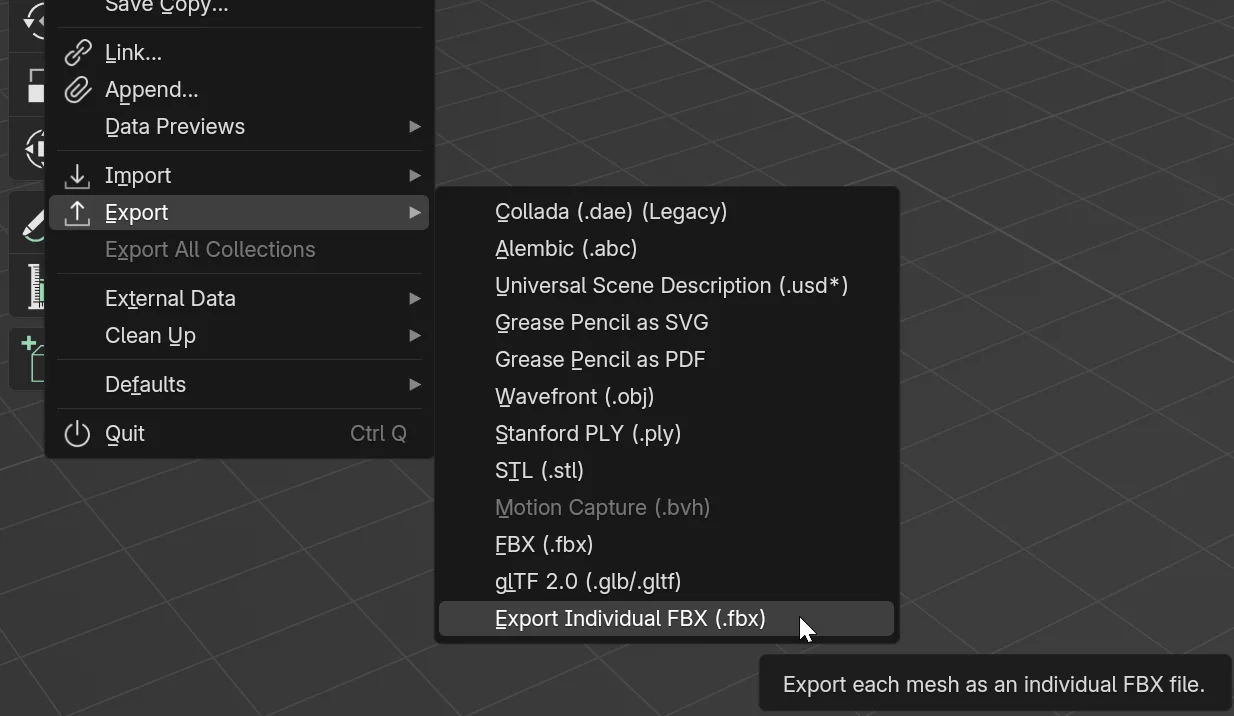Click the Append paperclip icon
The height and width of the screenshot is (716, 1234).
point(77,89)
